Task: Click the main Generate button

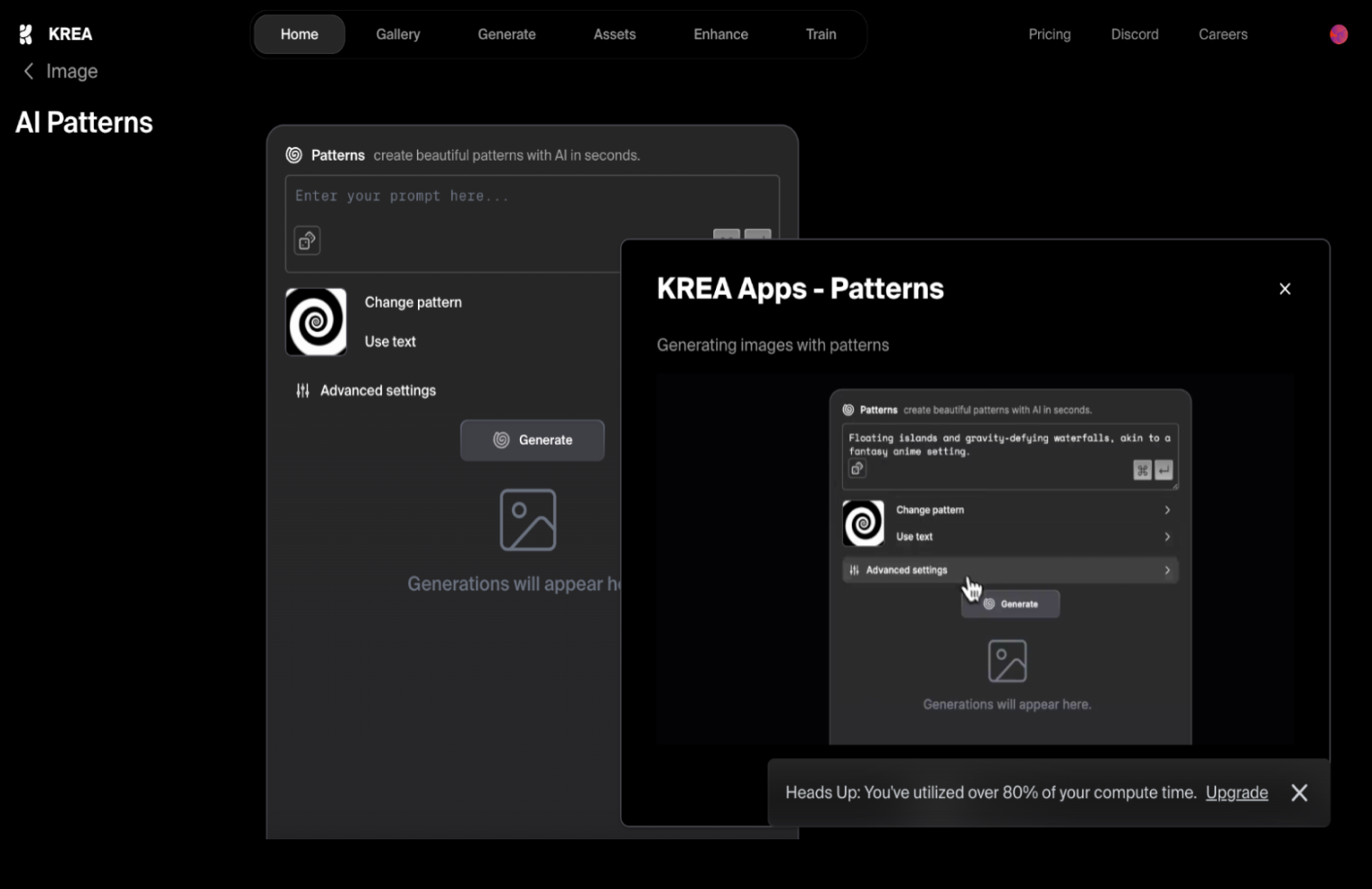Action: [x=533, y=440]
